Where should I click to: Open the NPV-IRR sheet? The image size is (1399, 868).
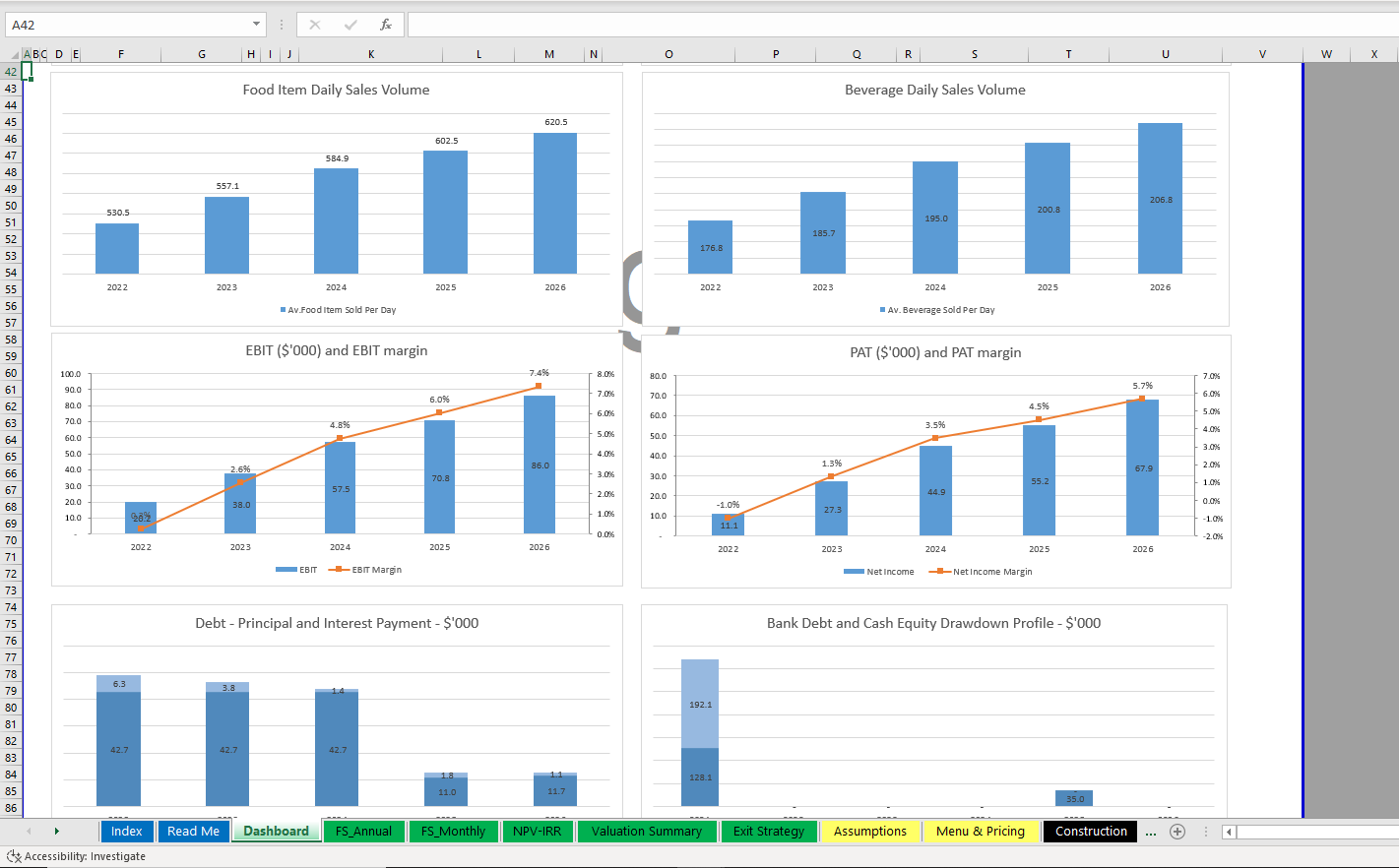point(538,832)
